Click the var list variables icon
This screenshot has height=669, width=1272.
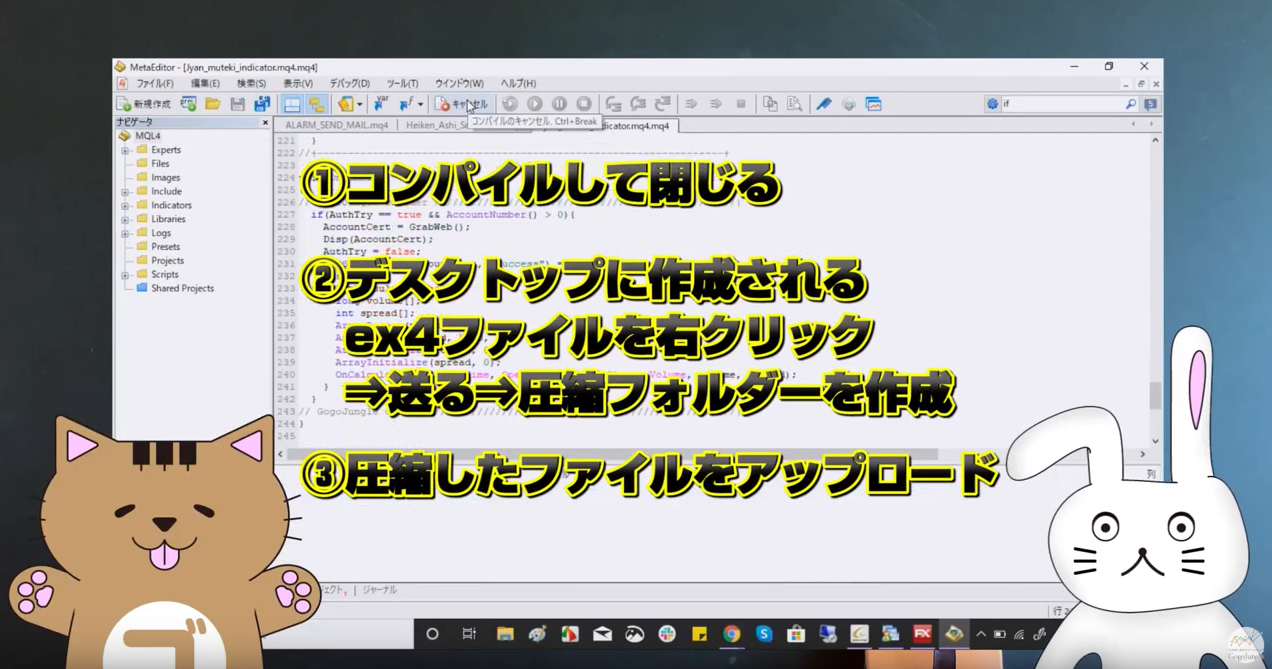click(380, 104)
